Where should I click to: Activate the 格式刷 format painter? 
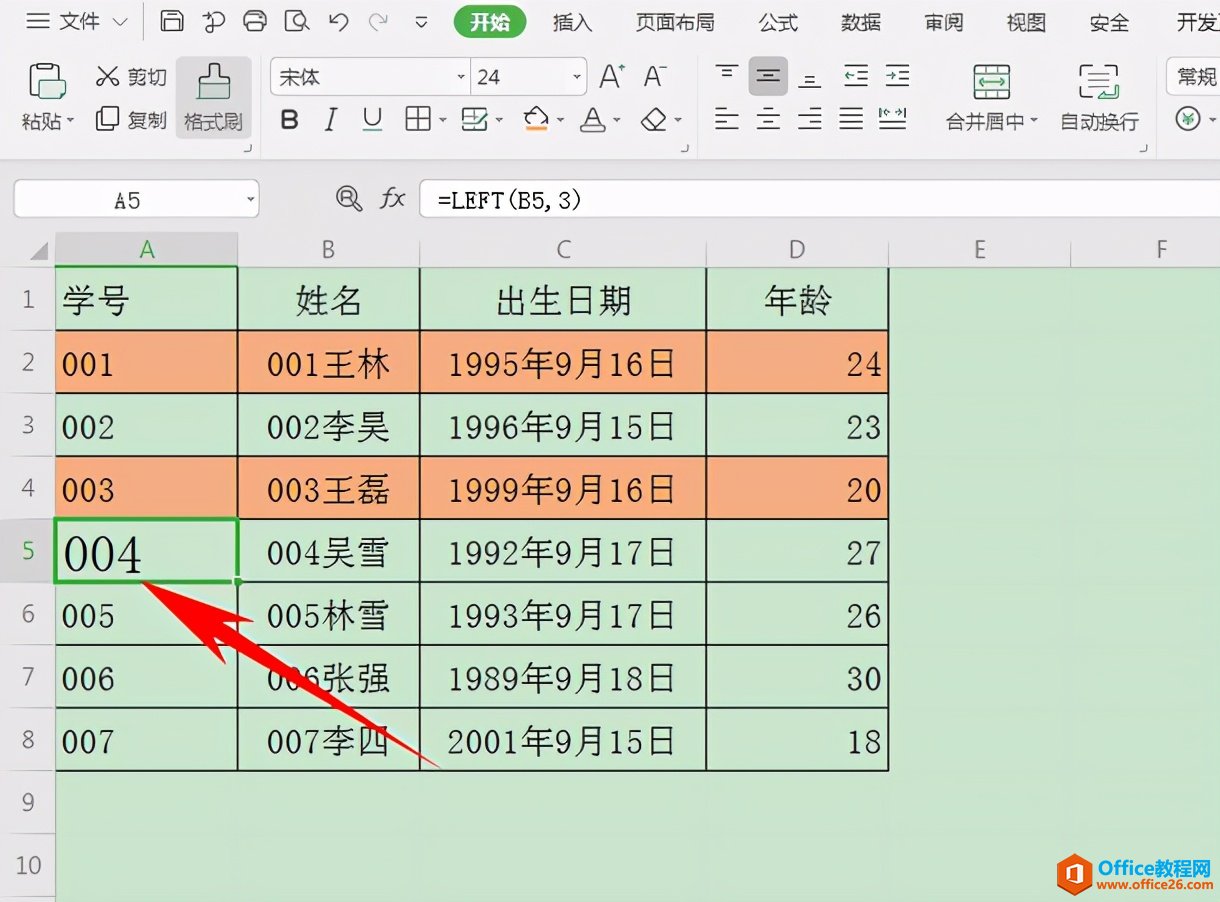(x=213, y=97)
